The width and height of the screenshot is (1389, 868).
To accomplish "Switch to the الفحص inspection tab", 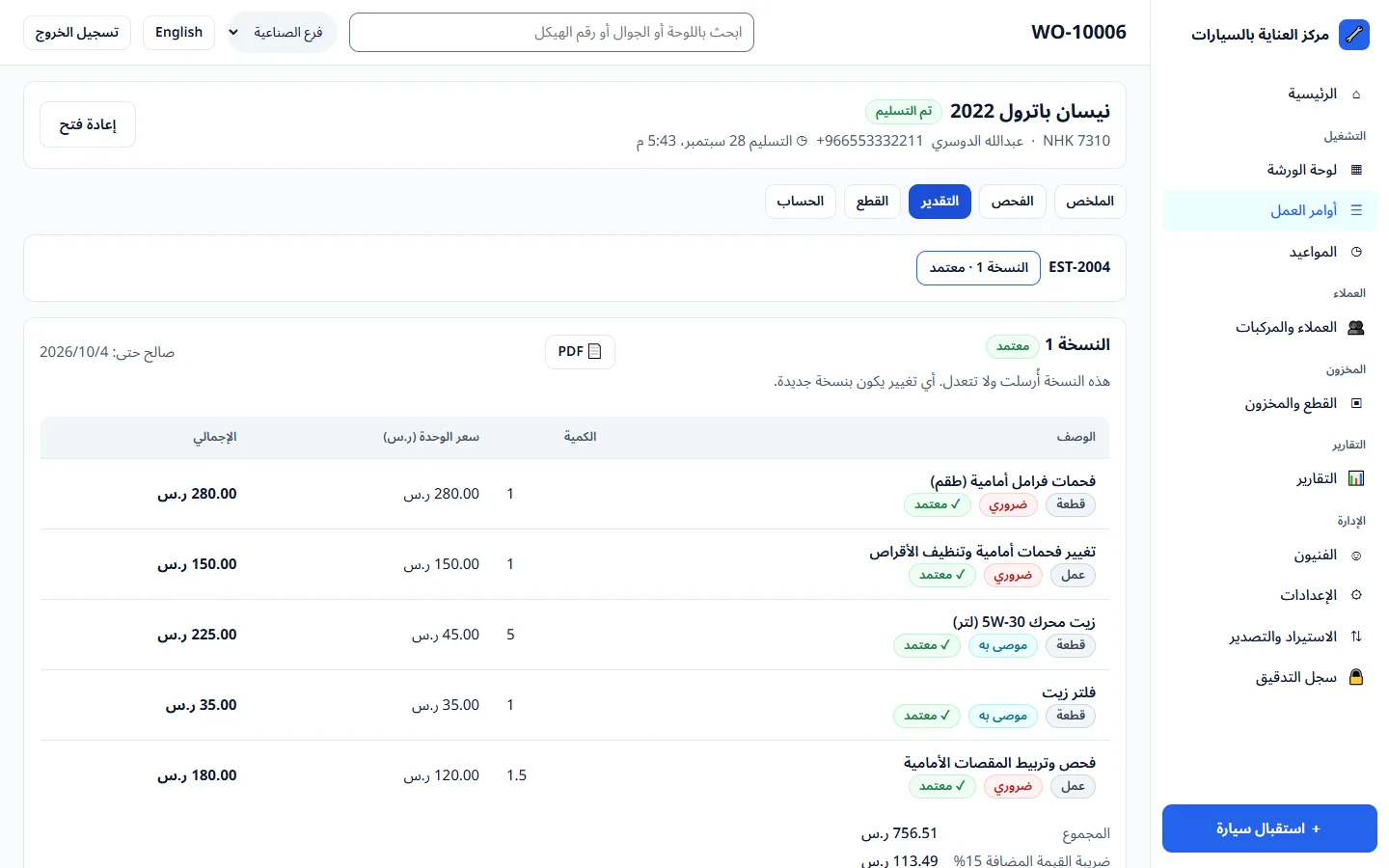I will click(1013, 202).
